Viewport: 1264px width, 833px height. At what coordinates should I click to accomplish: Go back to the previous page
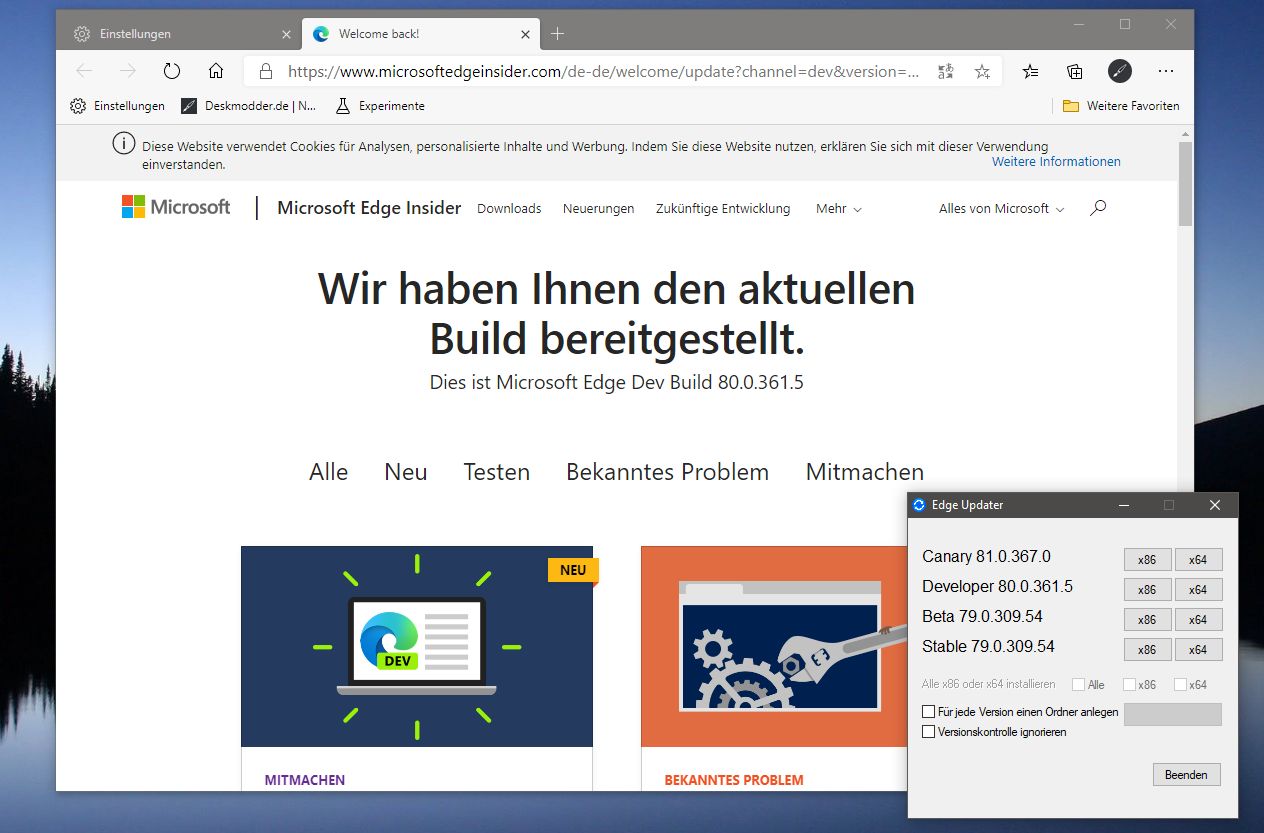click(84, 71)
